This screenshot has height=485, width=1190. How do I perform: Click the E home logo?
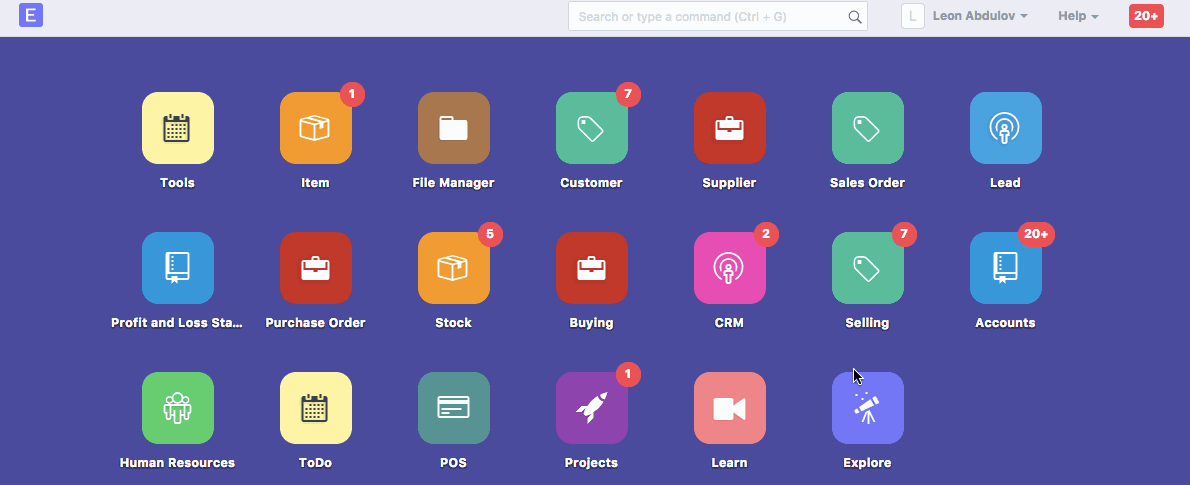(x=31, y=15)
